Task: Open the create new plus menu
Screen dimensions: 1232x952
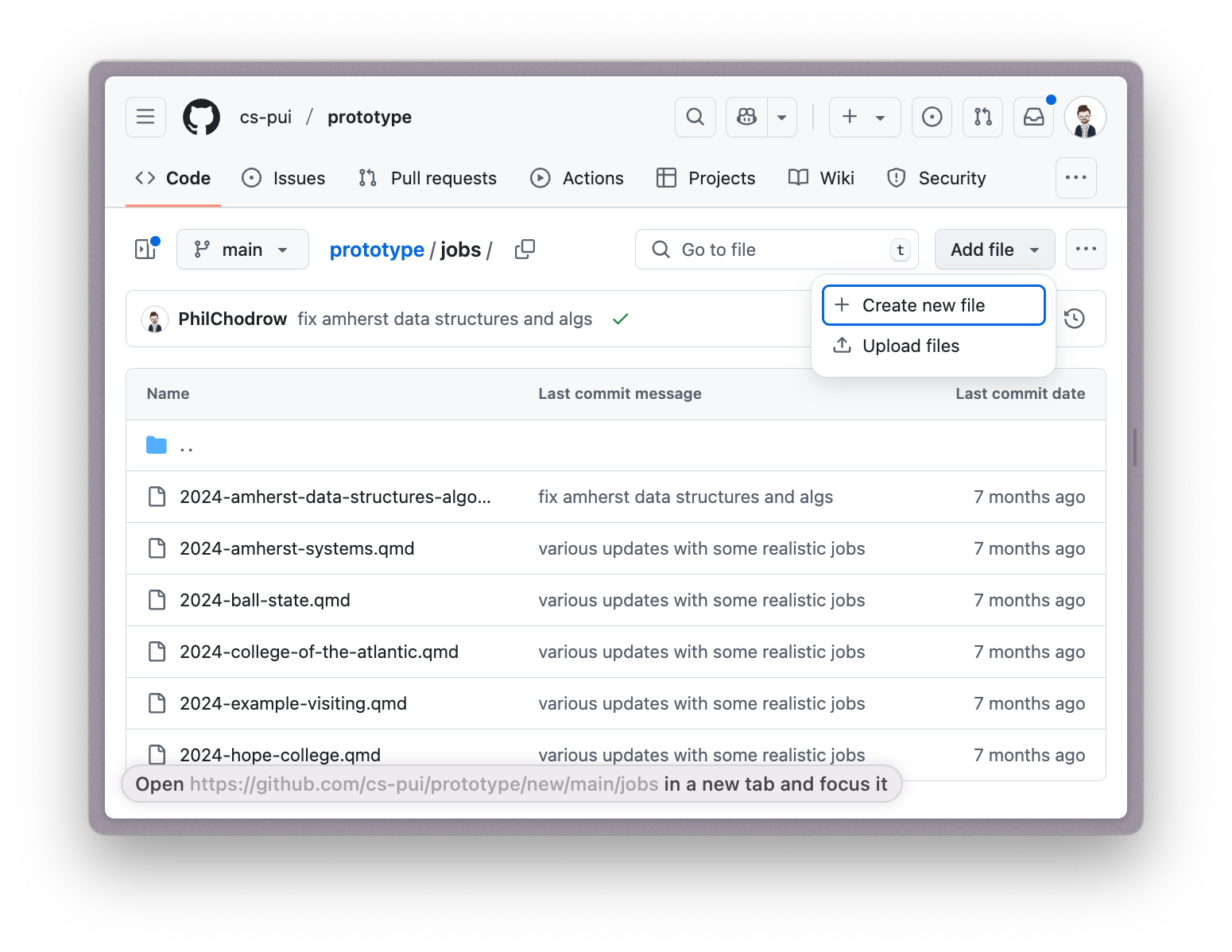Action: [865, 117]
